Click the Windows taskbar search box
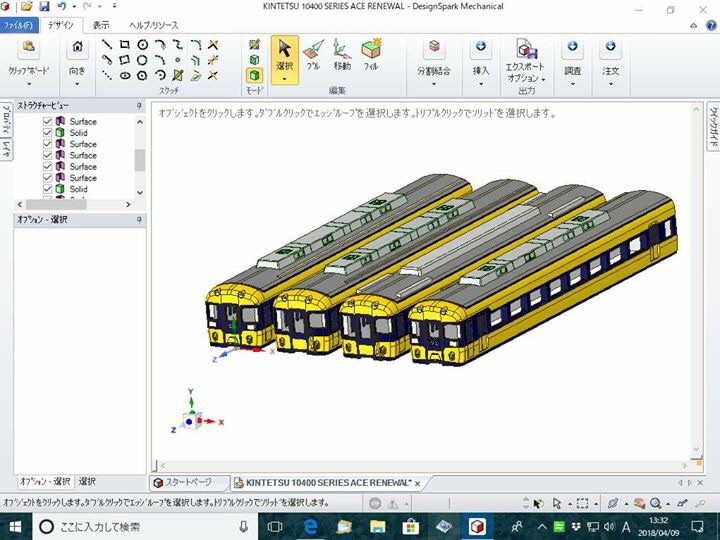The image size is (720, 540). [145, 526]
